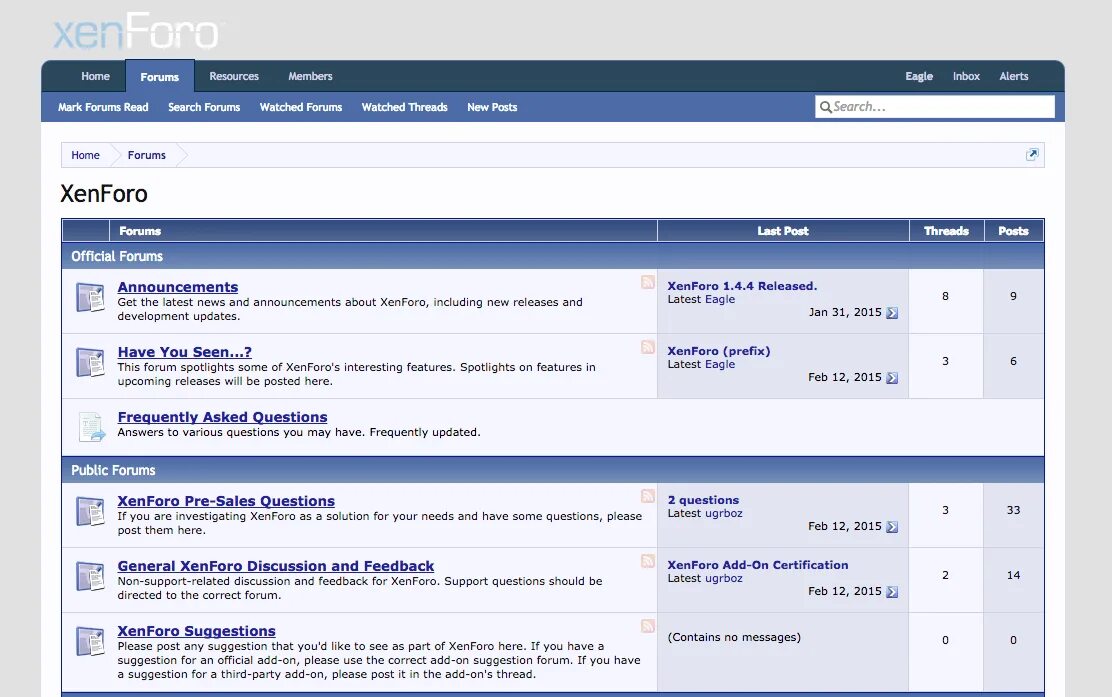
Task: Open XenForo Add-On Certification thread
Action: pyautogui.click(x=757, y=565)
